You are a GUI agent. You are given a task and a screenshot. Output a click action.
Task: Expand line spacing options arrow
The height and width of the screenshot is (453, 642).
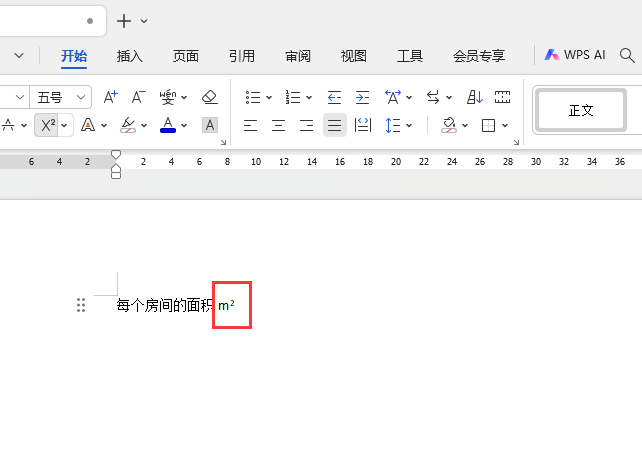pyautogui.click(x=409, y=125)
